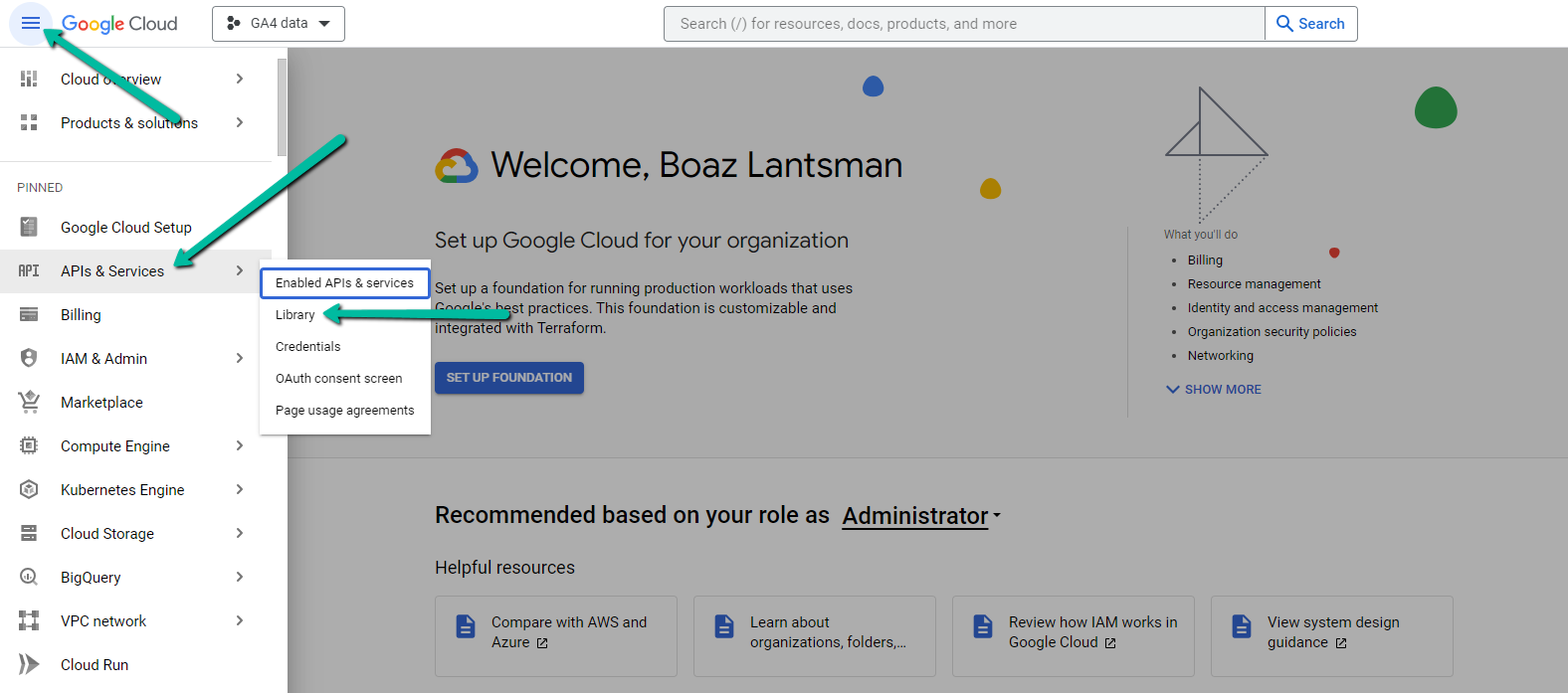Click the Google Cloud logo
Viewport: 1568px width, 693px height.
tap(119, 24)
